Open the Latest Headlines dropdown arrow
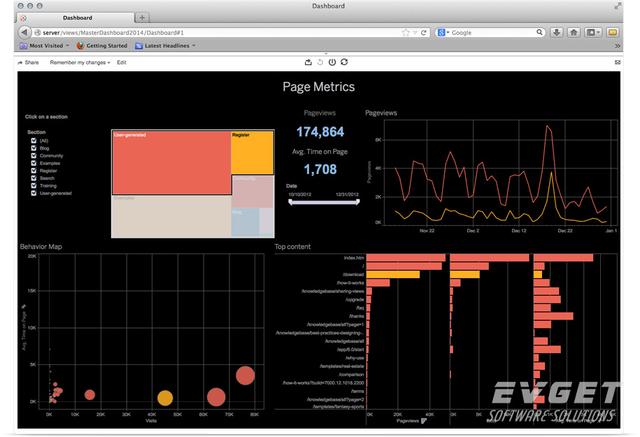 tap(193, 46)
